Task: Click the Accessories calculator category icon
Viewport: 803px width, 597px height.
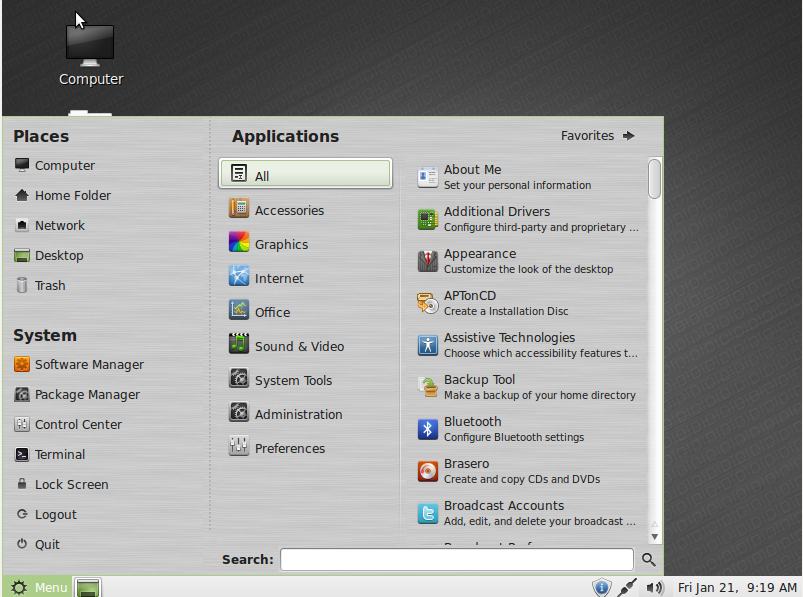Action: pyautogui.click(x=239, y=208)
